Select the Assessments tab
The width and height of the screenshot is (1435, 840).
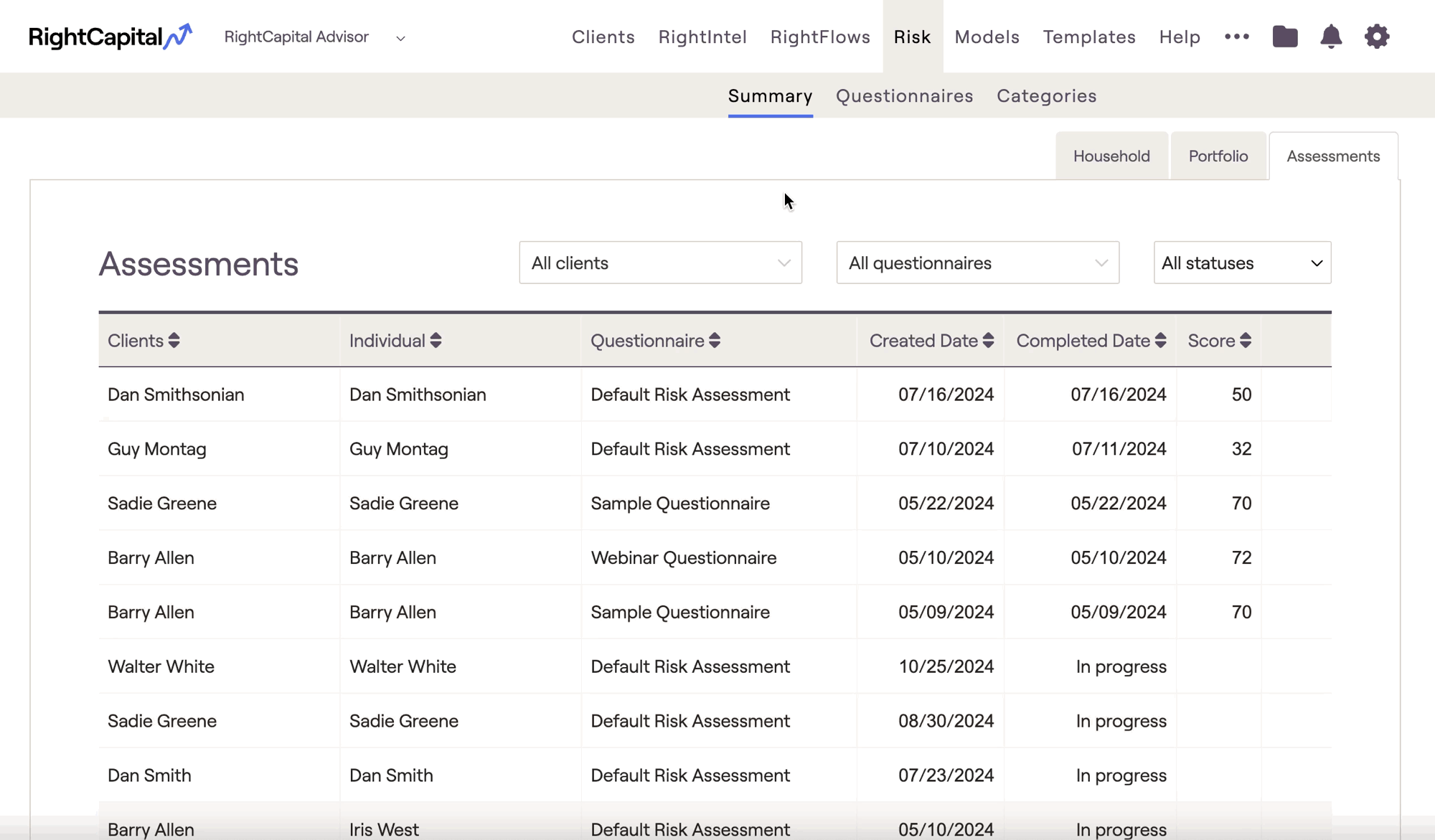[x=1333, y=156]
